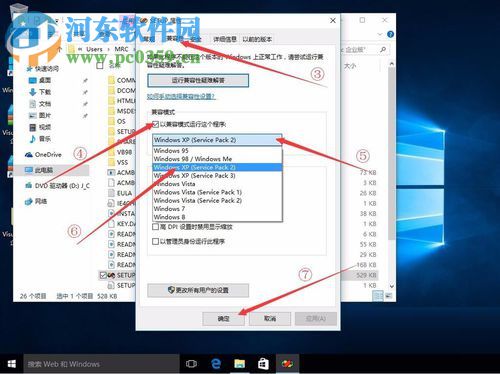Image resolution: width=500 pixels, height=374 pixels.
Task: Click Quick access star icon in sidebar
Action: 30,69
